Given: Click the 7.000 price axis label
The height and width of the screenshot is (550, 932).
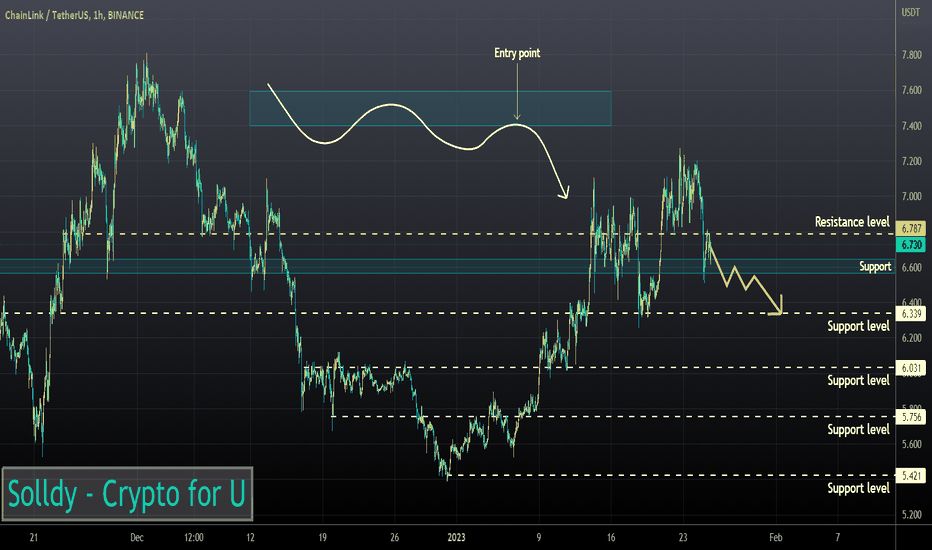Looking at the screenshot, I should [x=911, y=197].
